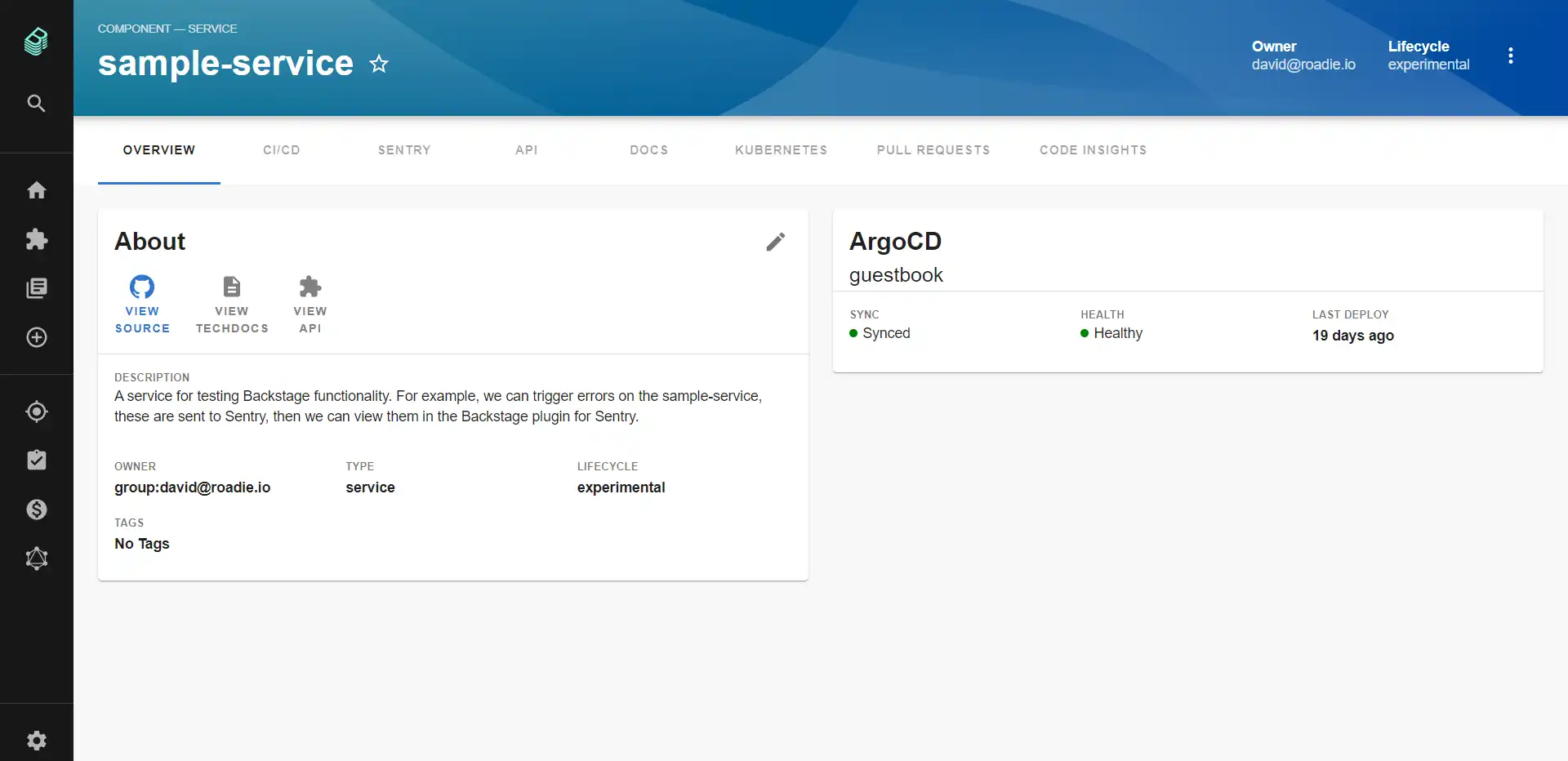Click the Create plus-circle icon in sidebar
The height and width of the screenshot is (761, 1568).
(x=37, y=337)
